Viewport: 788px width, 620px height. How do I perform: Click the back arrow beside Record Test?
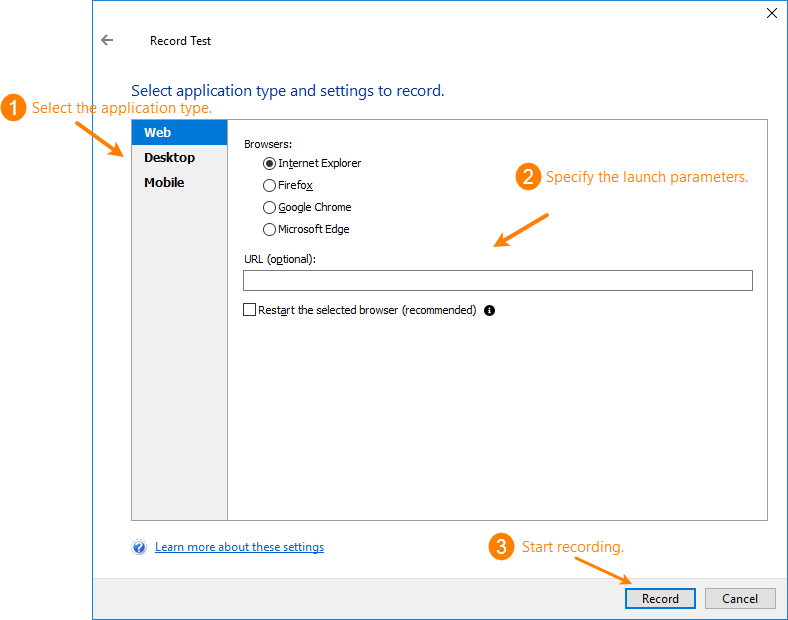(107, 41)
